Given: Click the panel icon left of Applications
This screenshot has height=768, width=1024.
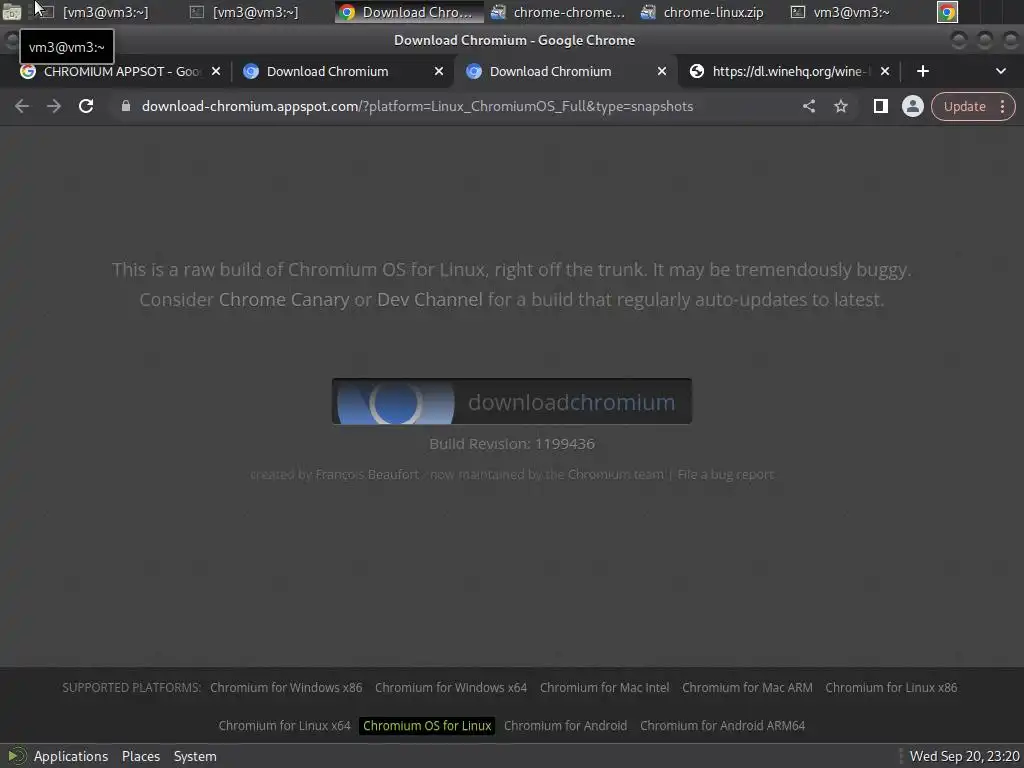Looking at the screenshot, I should coord(16,756).
